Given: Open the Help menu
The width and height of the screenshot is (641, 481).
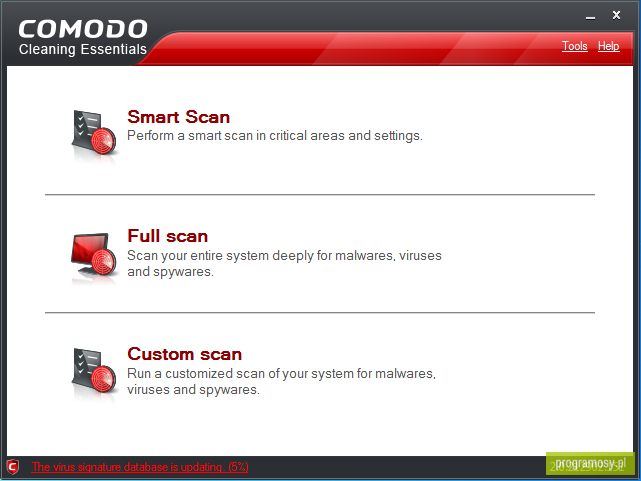Looking at the screenshot, I should coord(608,46).
